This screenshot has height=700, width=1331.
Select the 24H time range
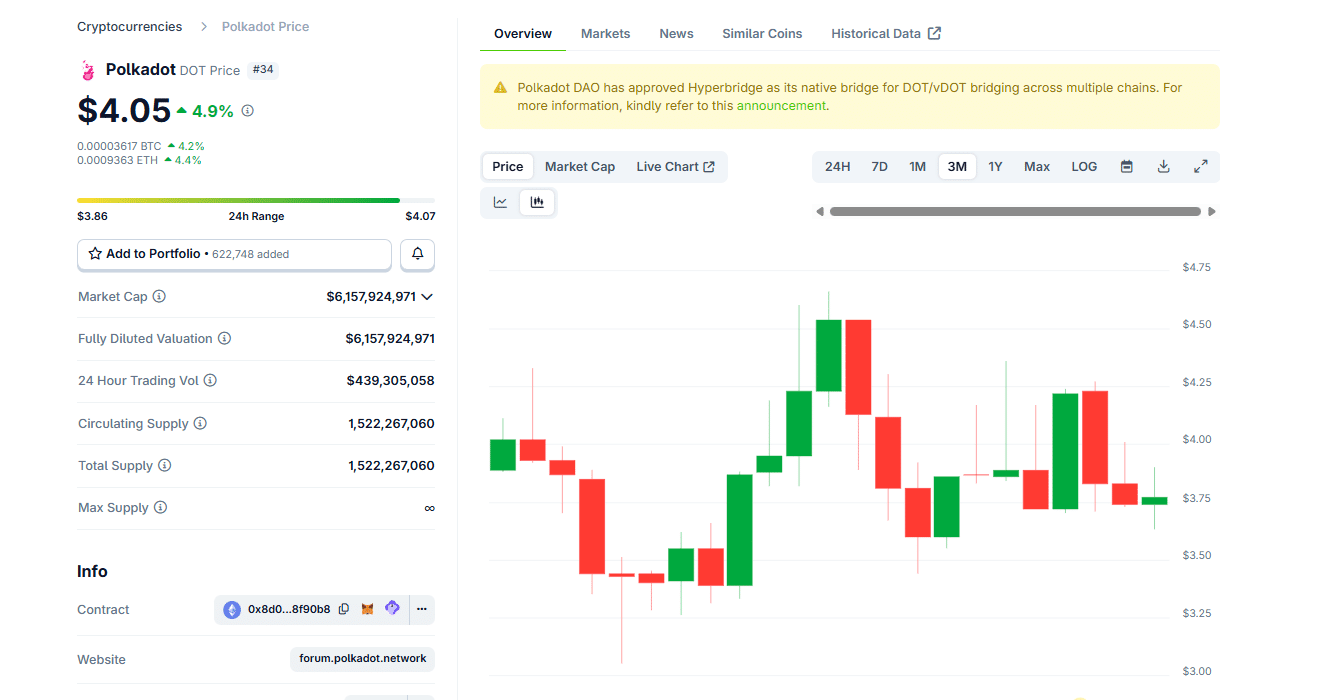pyautogui.click(x=838, y=167)
